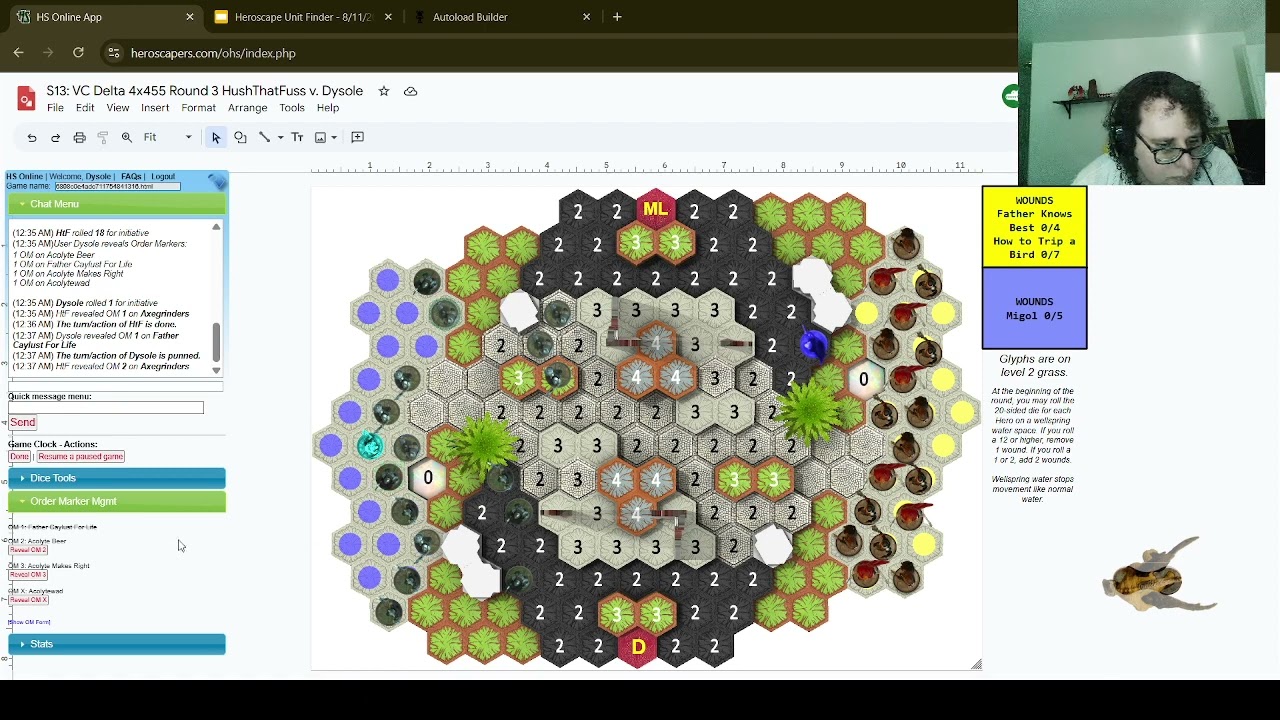Choose the Line tool icon

(264, 137)
